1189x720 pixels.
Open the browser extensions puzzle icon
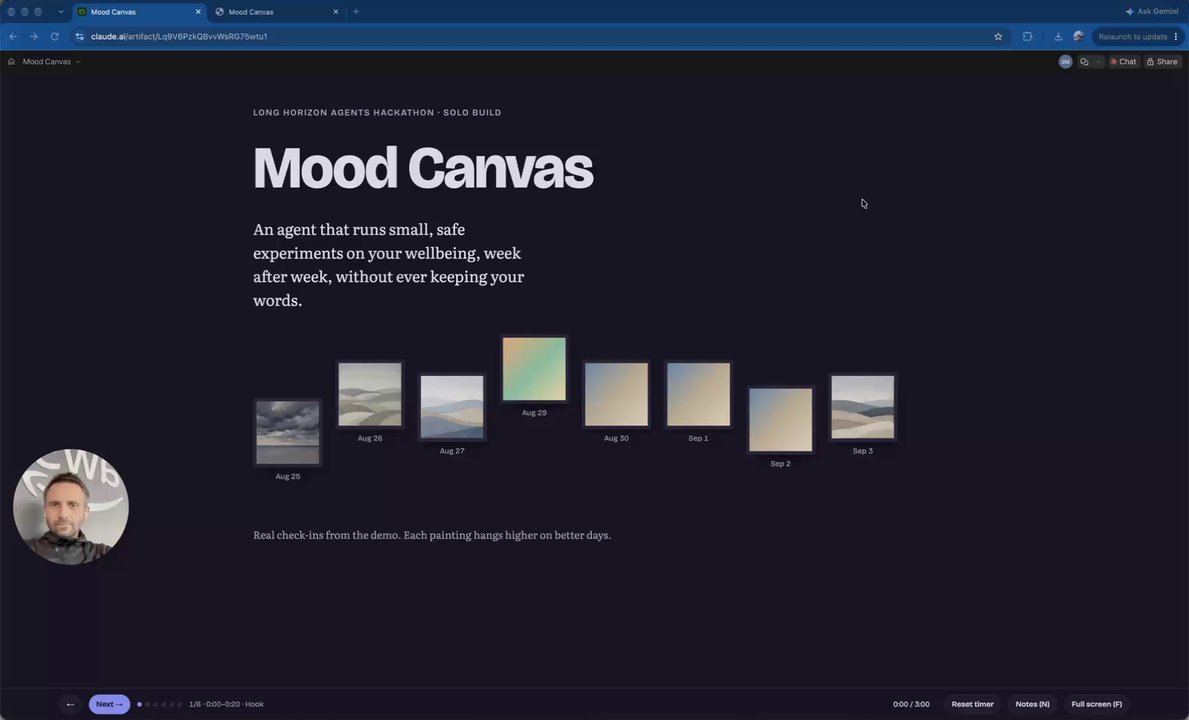coord(1027,36)
